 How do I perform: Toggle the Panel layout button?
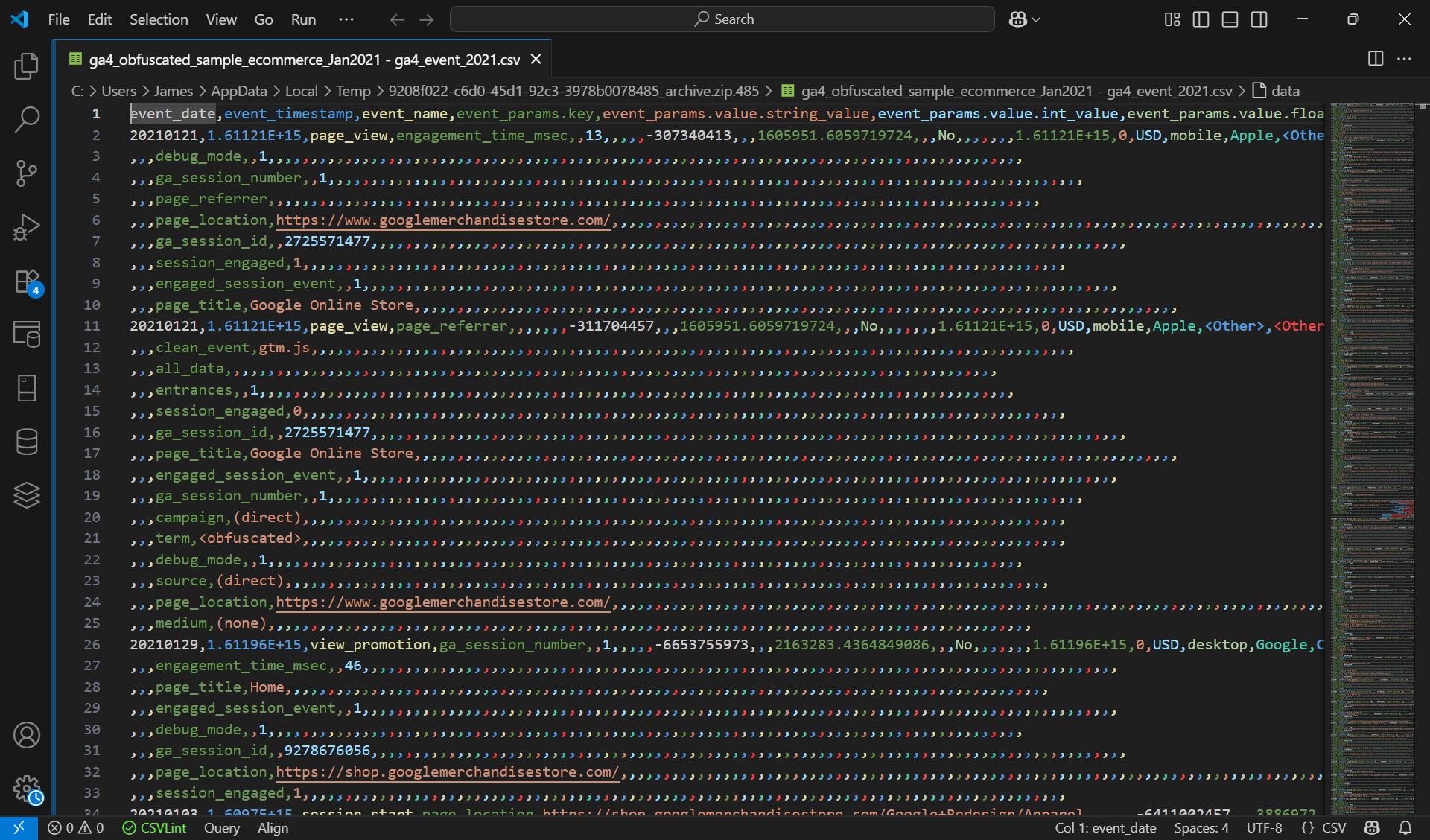1230,19
